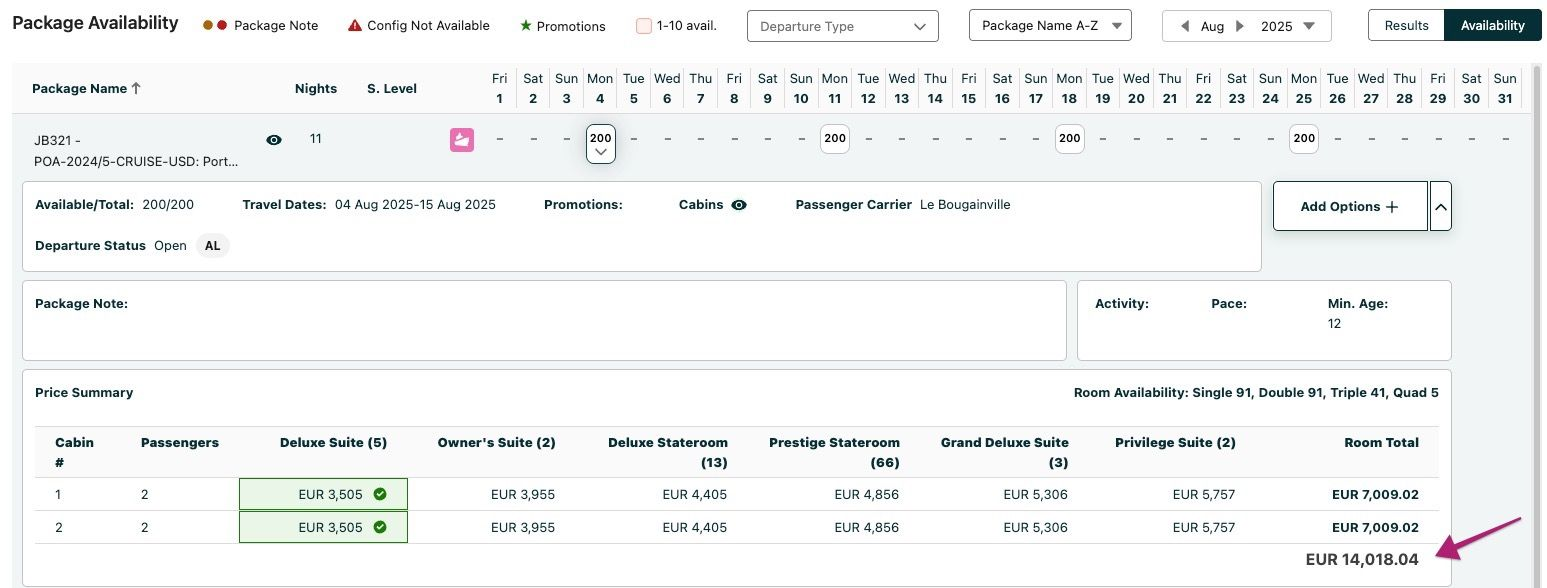Image resolution: width=1547 pixels, height=588 pixels.
Task: Click green checkmark in cabin 1 Deluxe Suite
Action: click(x=380, y=494)
